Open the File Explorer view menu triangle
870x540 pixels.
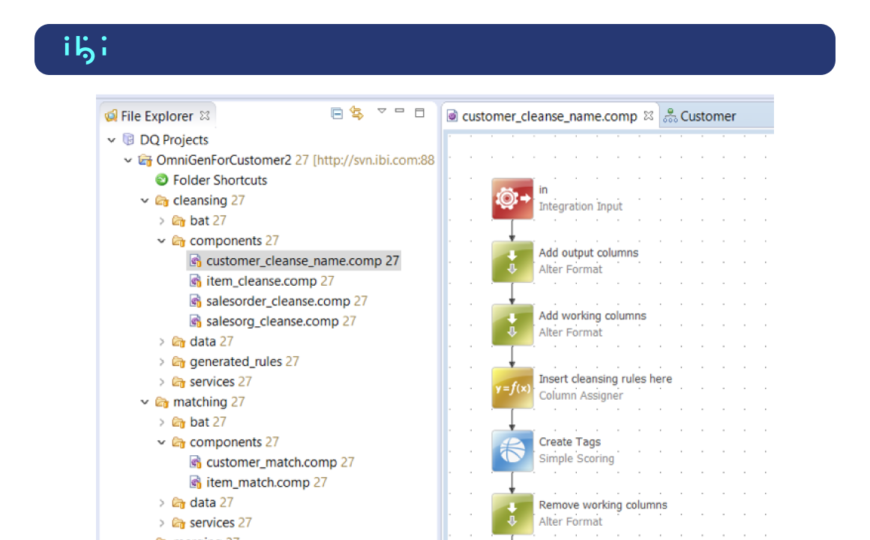(382, 111)
